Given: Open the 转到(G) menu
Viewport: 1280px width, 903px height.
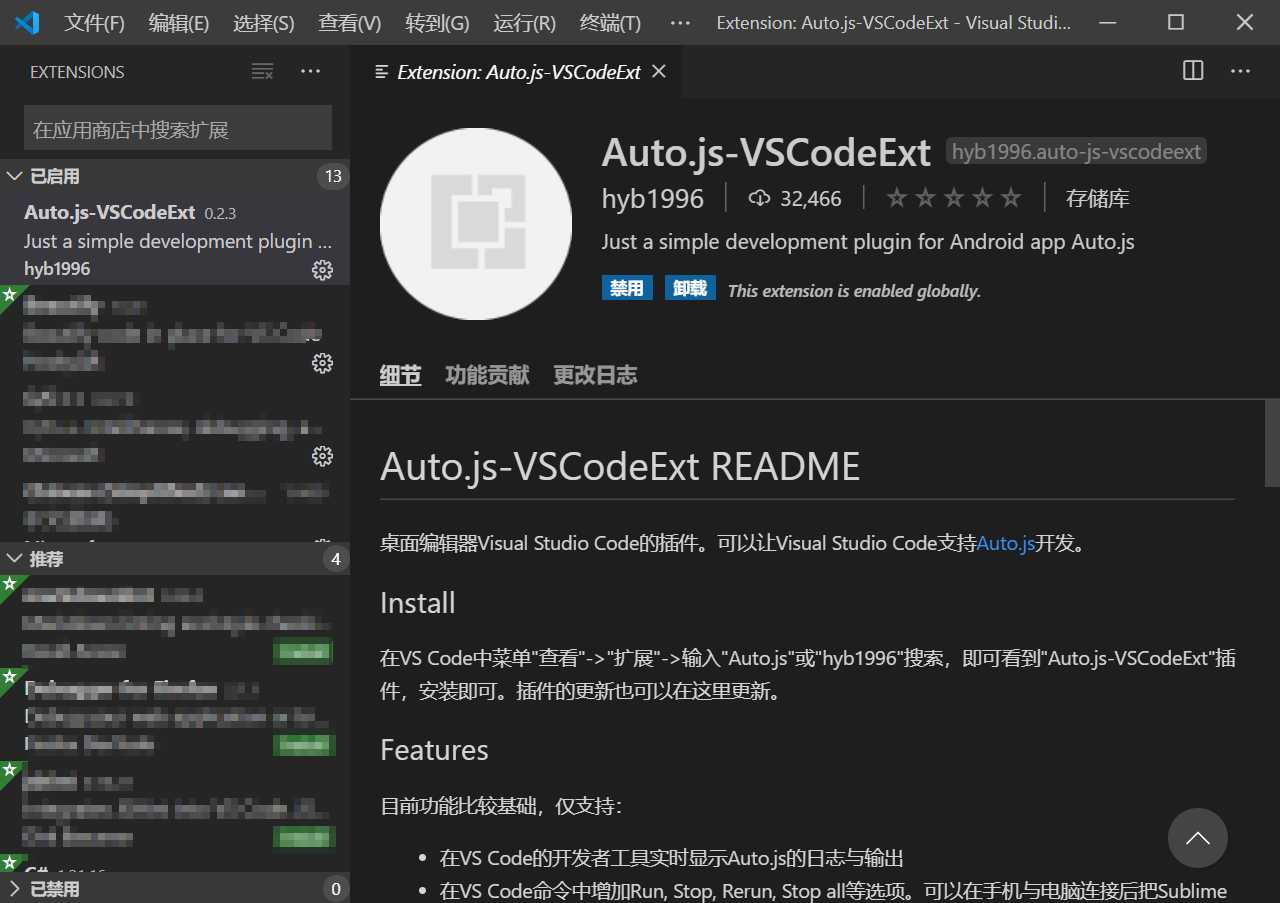Looking at the screenshot, I should (x=437, y=22).
